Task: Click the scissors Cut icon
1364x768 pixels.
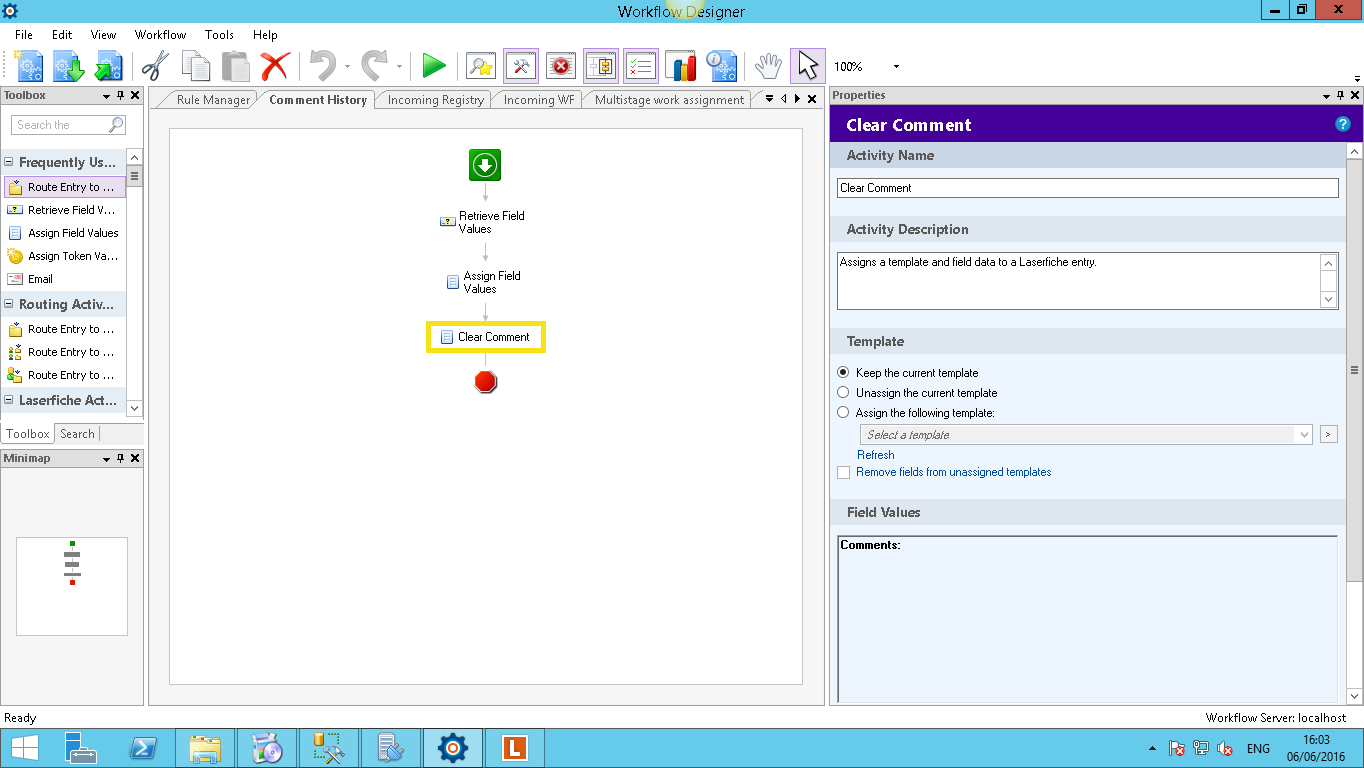Action: (x=155, y=66)
